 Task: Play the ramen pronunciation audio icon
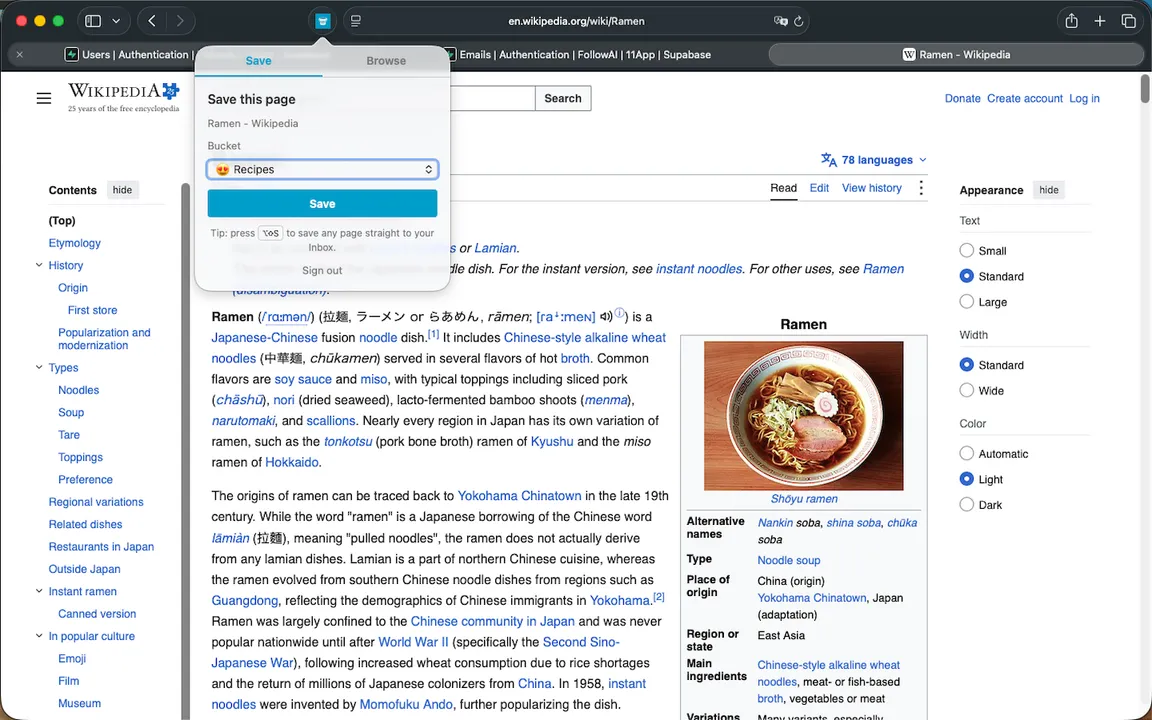[x=606, y=317]
